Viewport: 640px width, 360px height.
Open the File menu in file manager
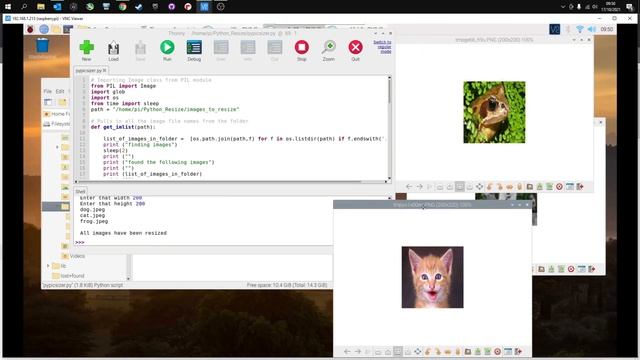(47, 91)
